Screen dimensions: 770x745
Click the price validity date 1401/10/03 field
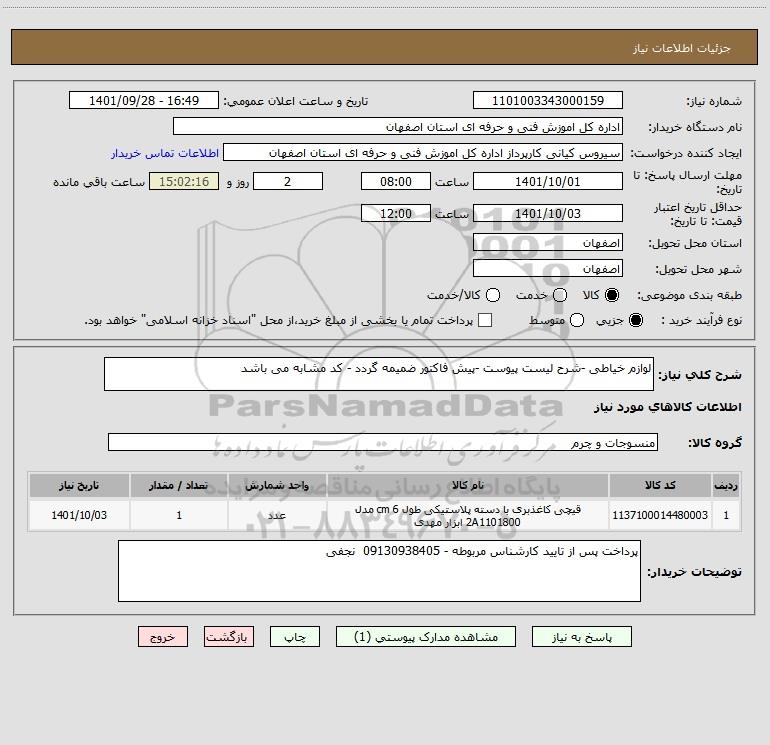coord(548,213)
